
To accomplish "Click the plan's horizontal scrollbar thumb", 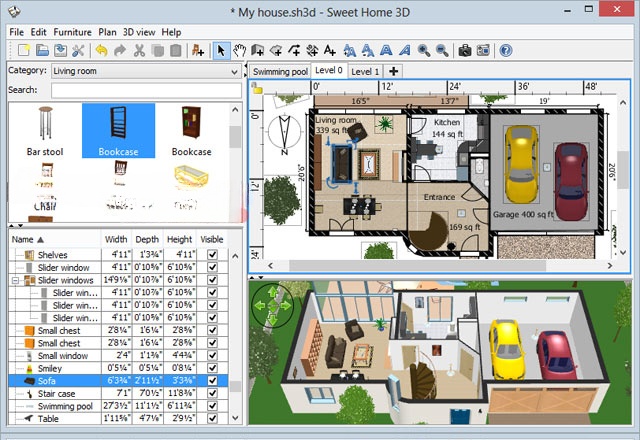I will [417, 266].
